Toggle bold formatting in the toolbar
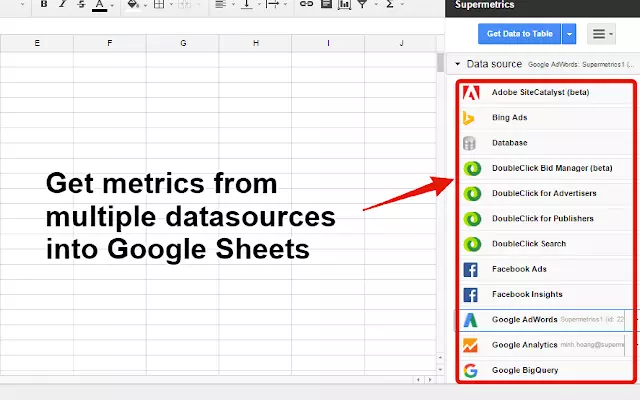640x400 pixels. 44,4
